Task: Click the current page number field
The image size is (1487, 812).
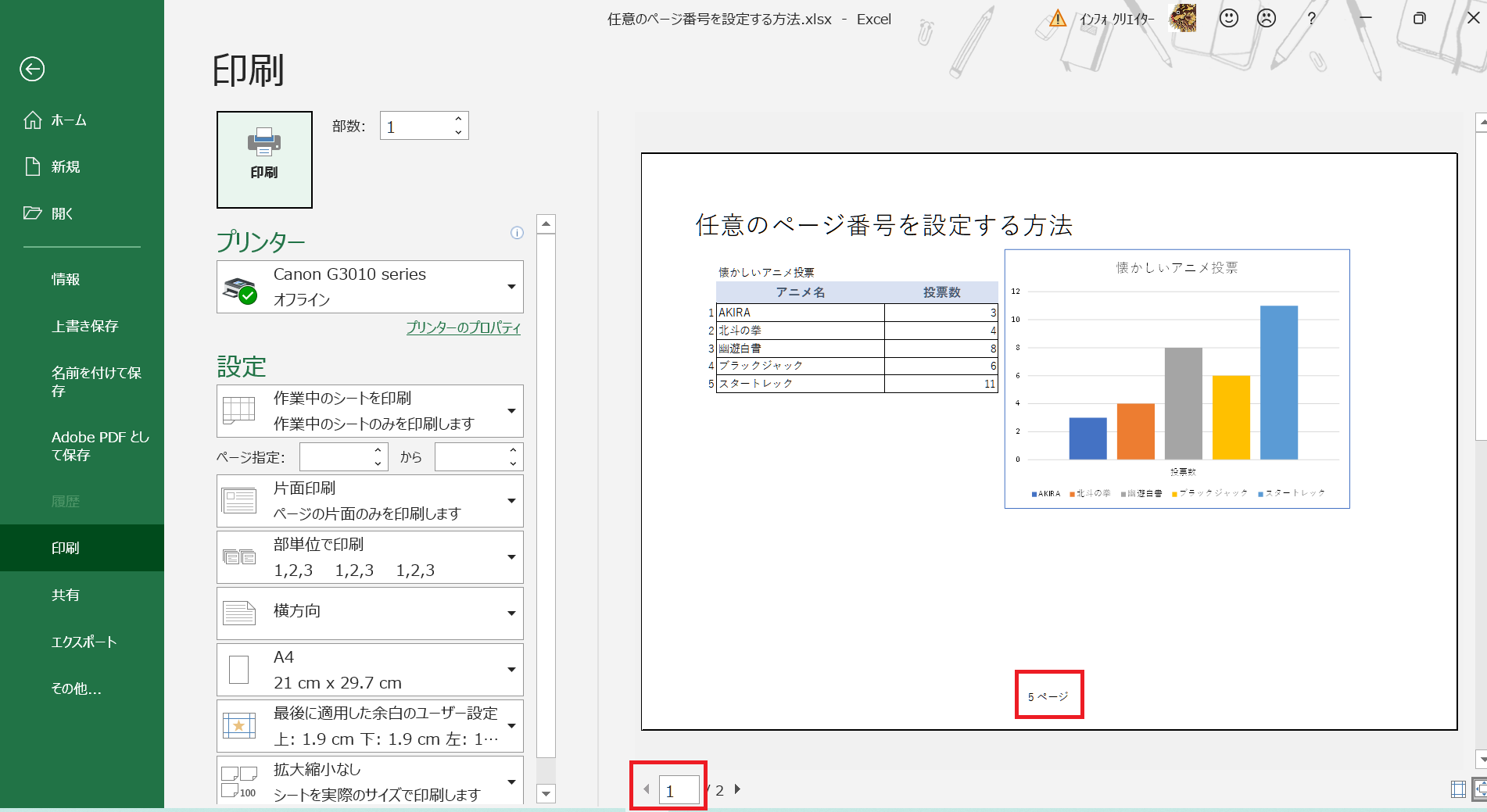Action: click(678, 791)
